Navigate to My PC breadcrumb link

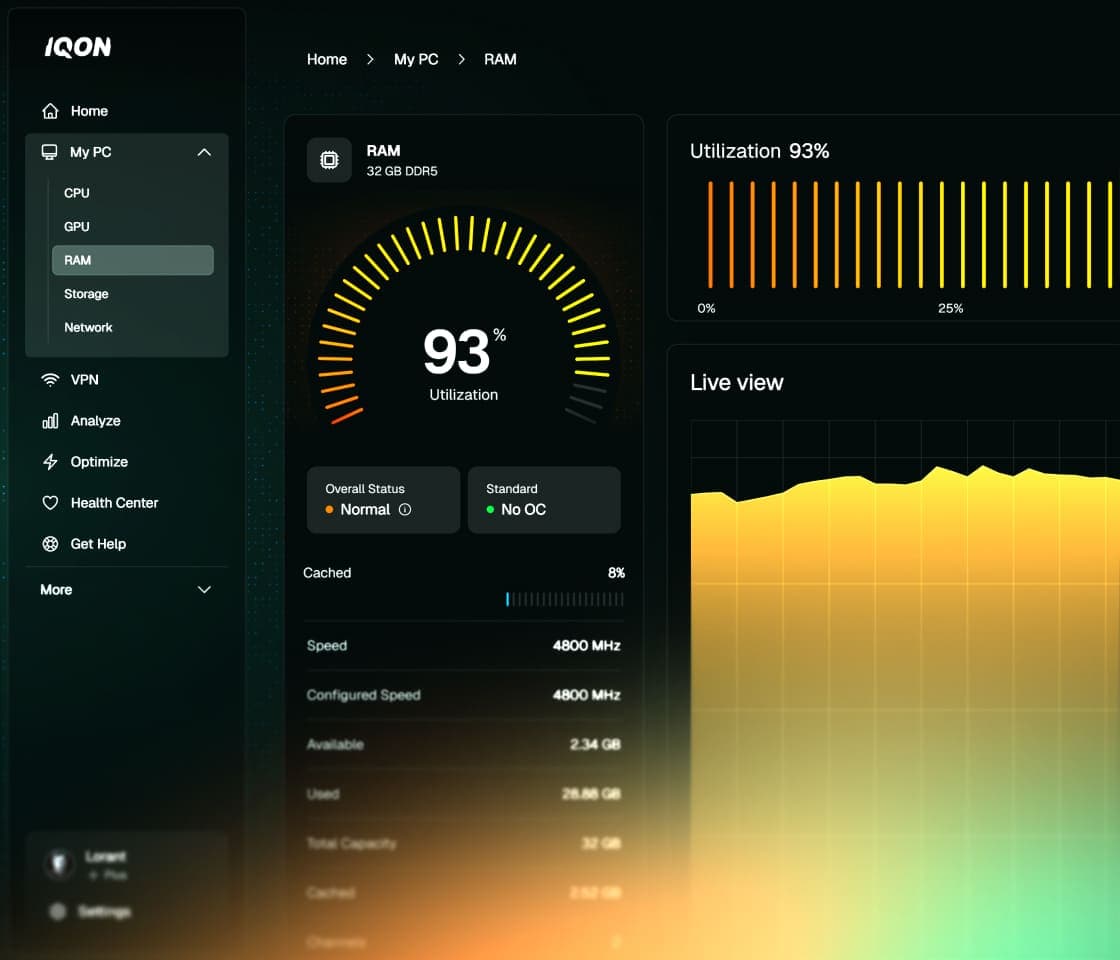[x=416, y=59]
